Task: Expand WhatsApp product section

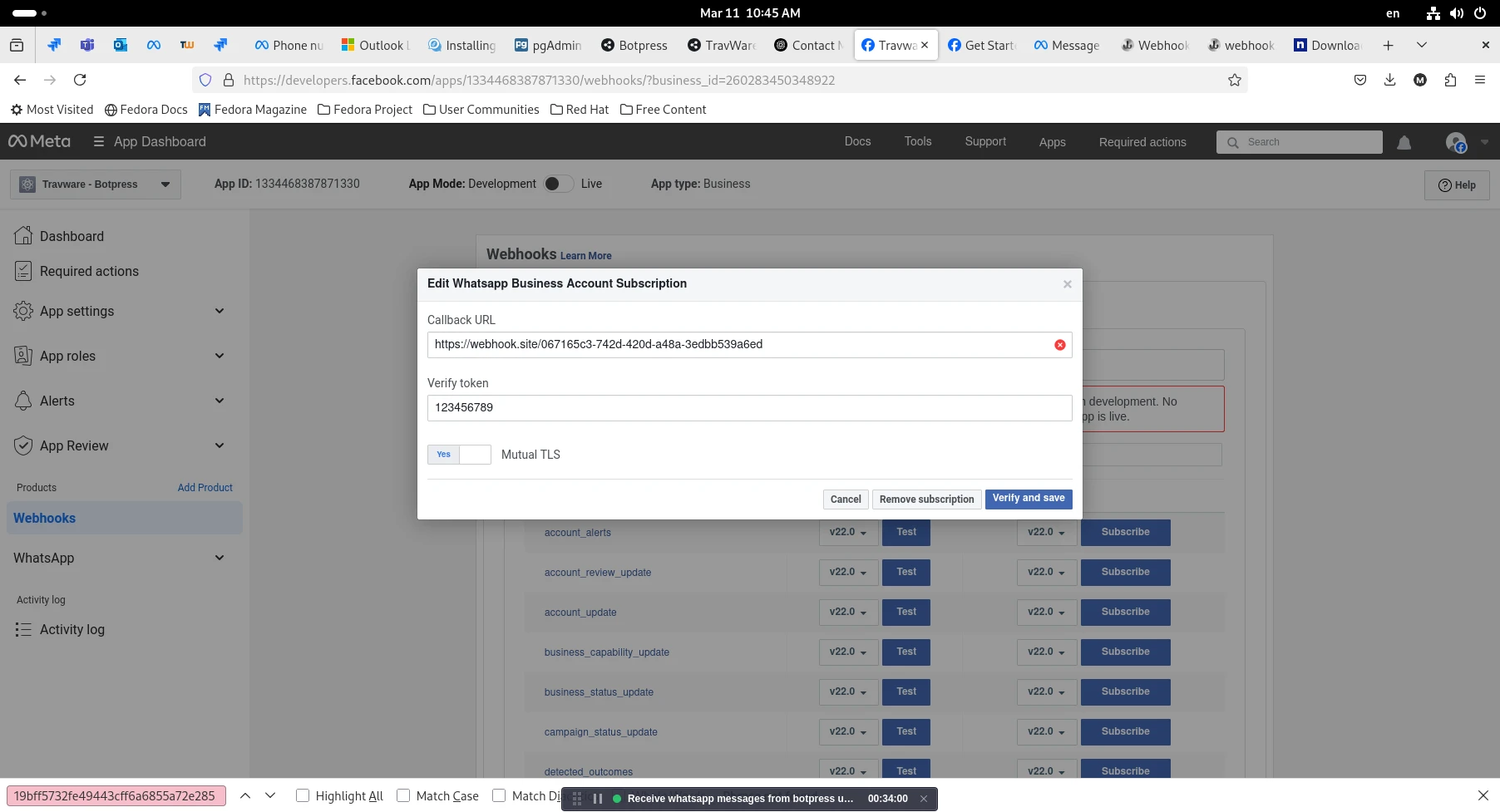Action: tap(220, 558)
